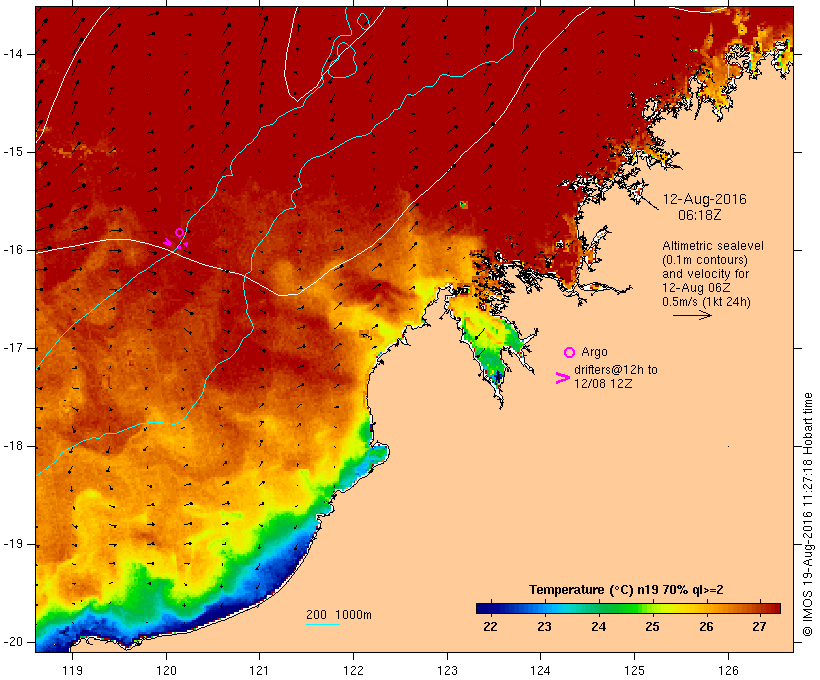Click the 121 longitude axis label
This screenshot has height=680, width=820.
point(259,670)
